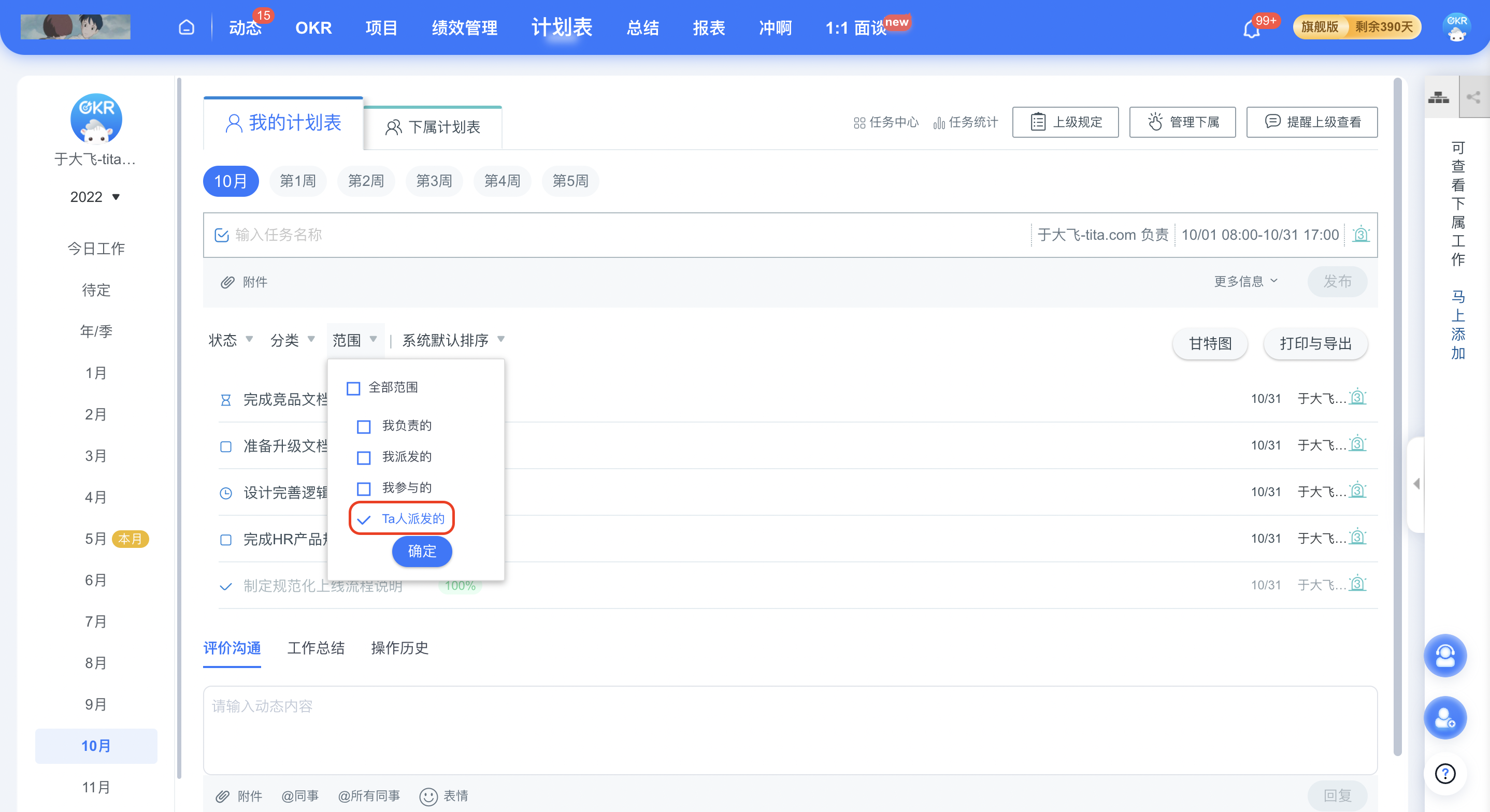Viewport: 1490px width, 812px height.
Task: Click the alarm icon on 完成竞品文档 row
Action: [1357, 398]
